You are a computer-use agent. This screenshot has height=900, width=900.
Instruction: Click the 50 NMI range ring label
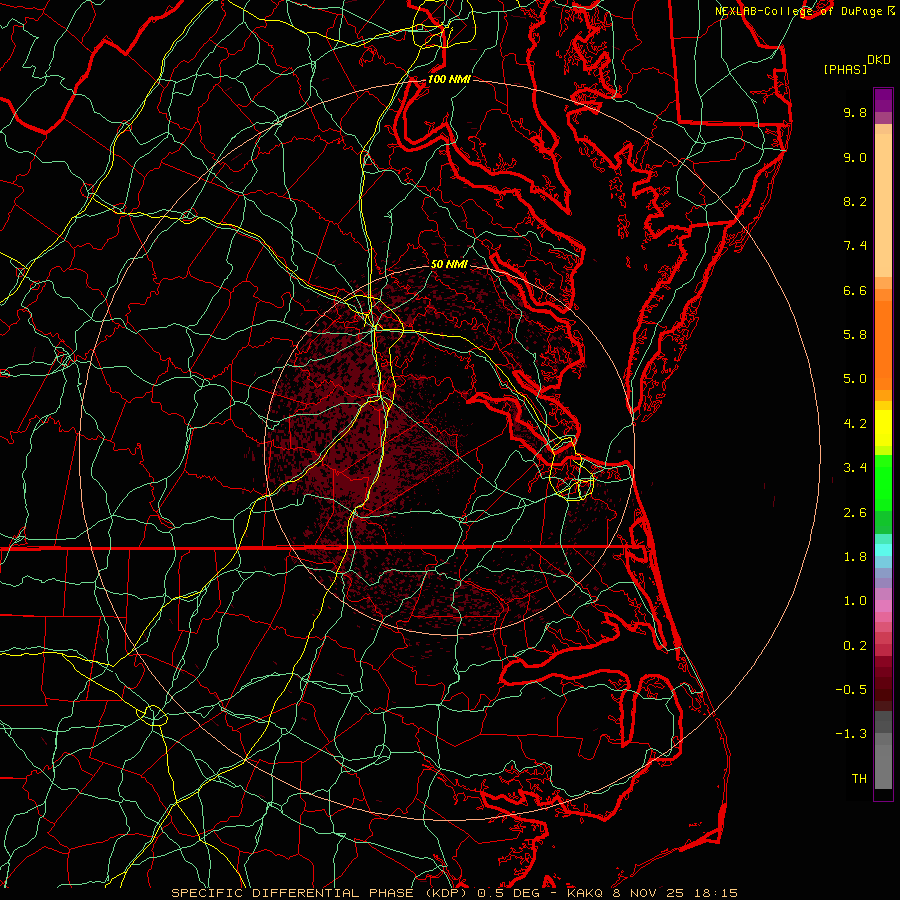449,264
